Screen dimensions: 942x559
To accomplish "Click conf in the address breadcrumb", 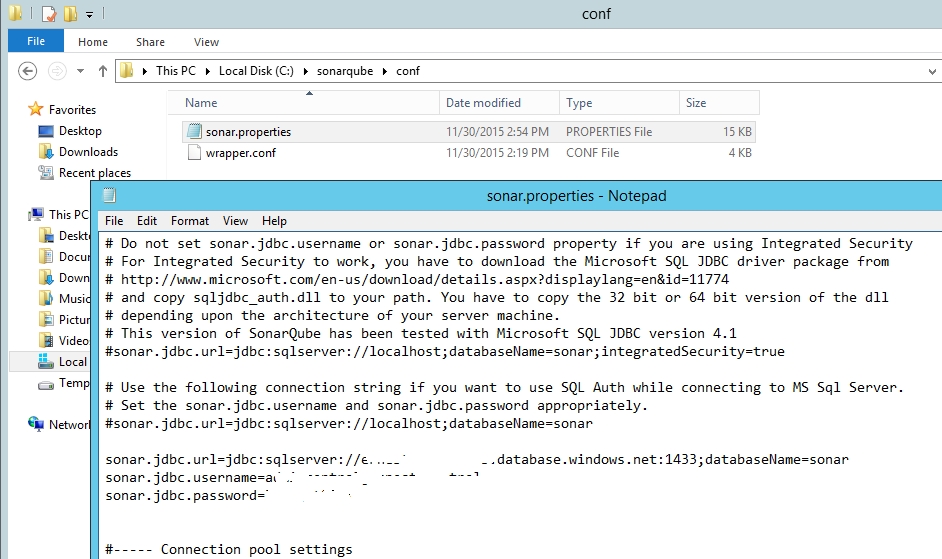I will 408,71.
